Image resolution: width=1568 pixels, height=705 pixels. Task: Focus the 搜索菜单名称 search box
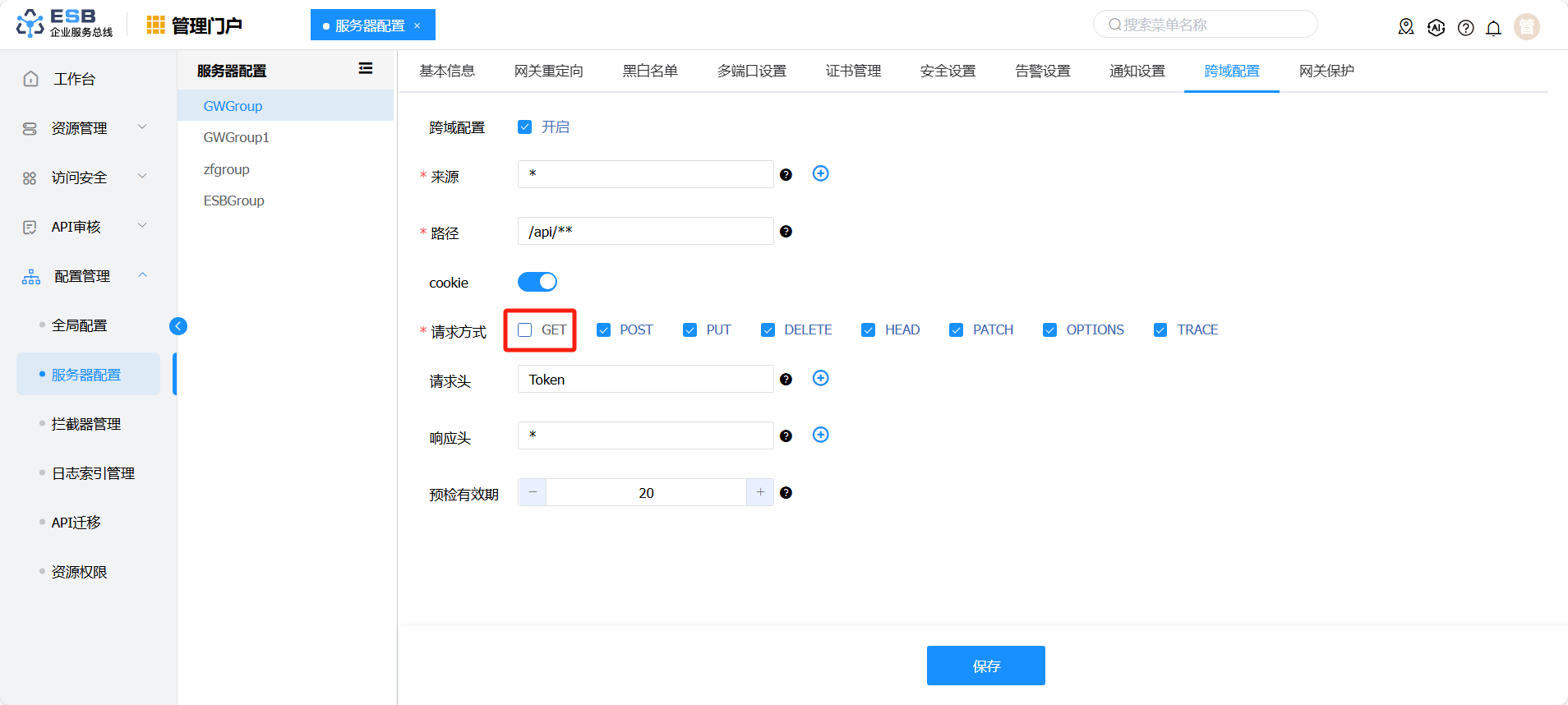1205,25
